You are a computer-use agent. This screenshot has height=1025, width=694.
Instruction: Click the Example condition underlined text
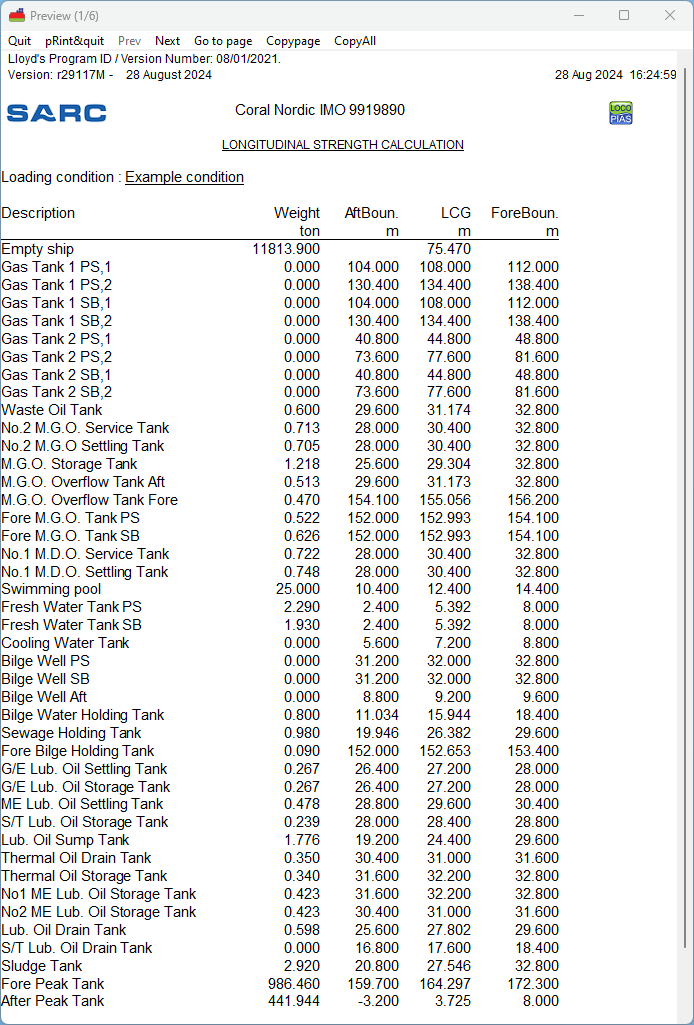(x=184, y=177)
